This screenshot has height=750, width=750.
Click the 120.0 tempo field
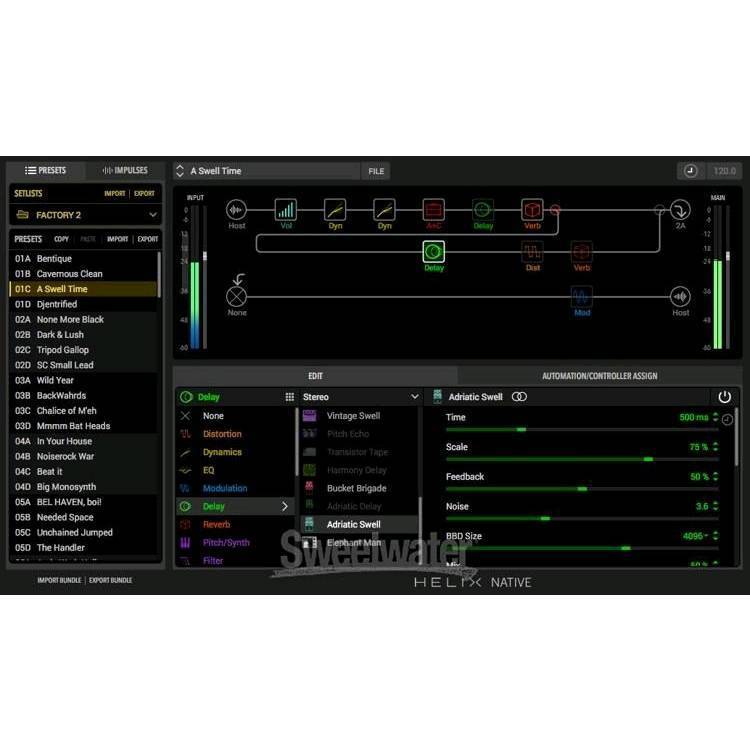(x=724, y=171)
